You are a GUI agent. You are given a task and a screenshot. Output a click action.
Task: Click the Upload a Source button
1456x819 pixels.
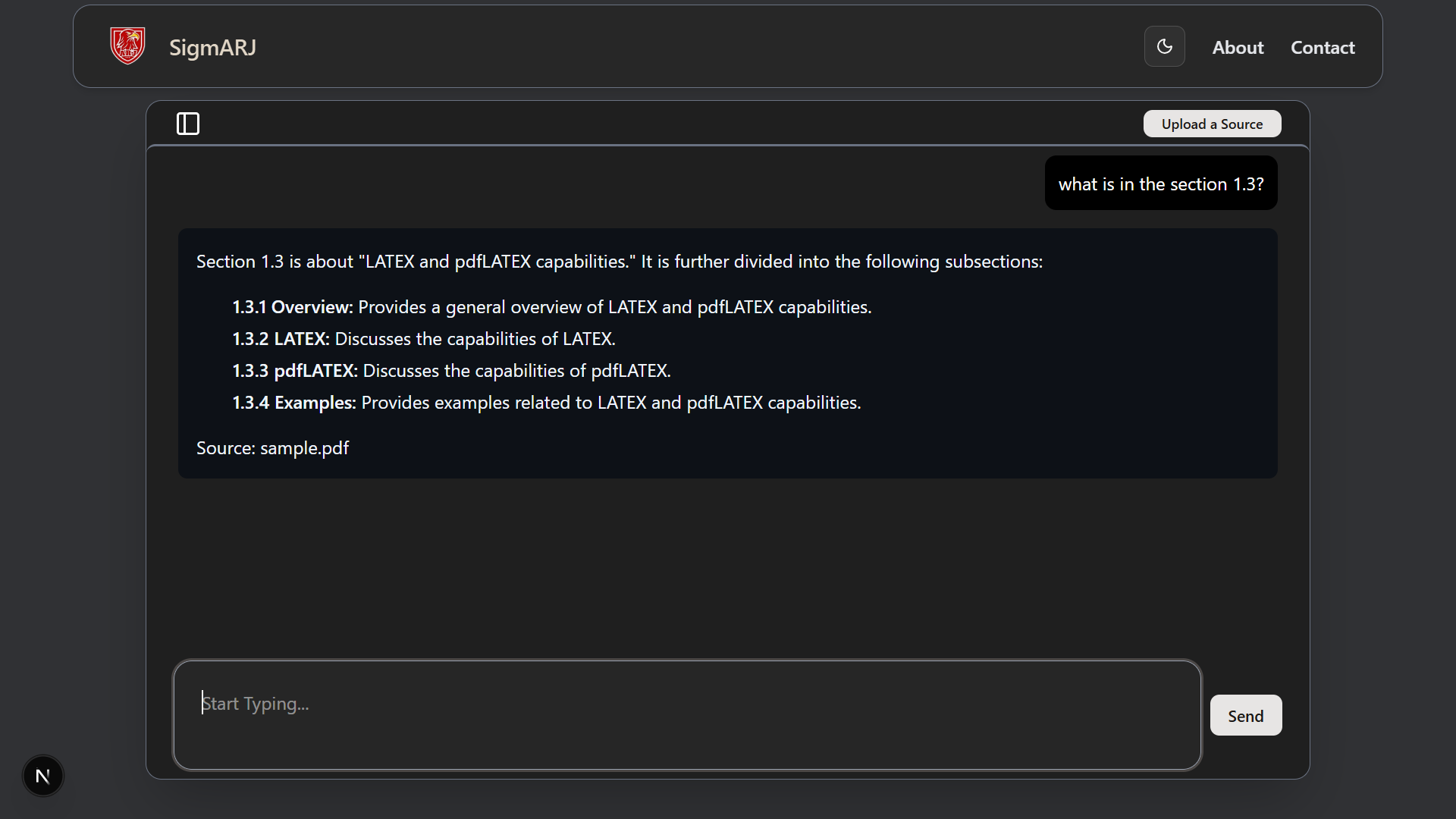point(1211,123)
